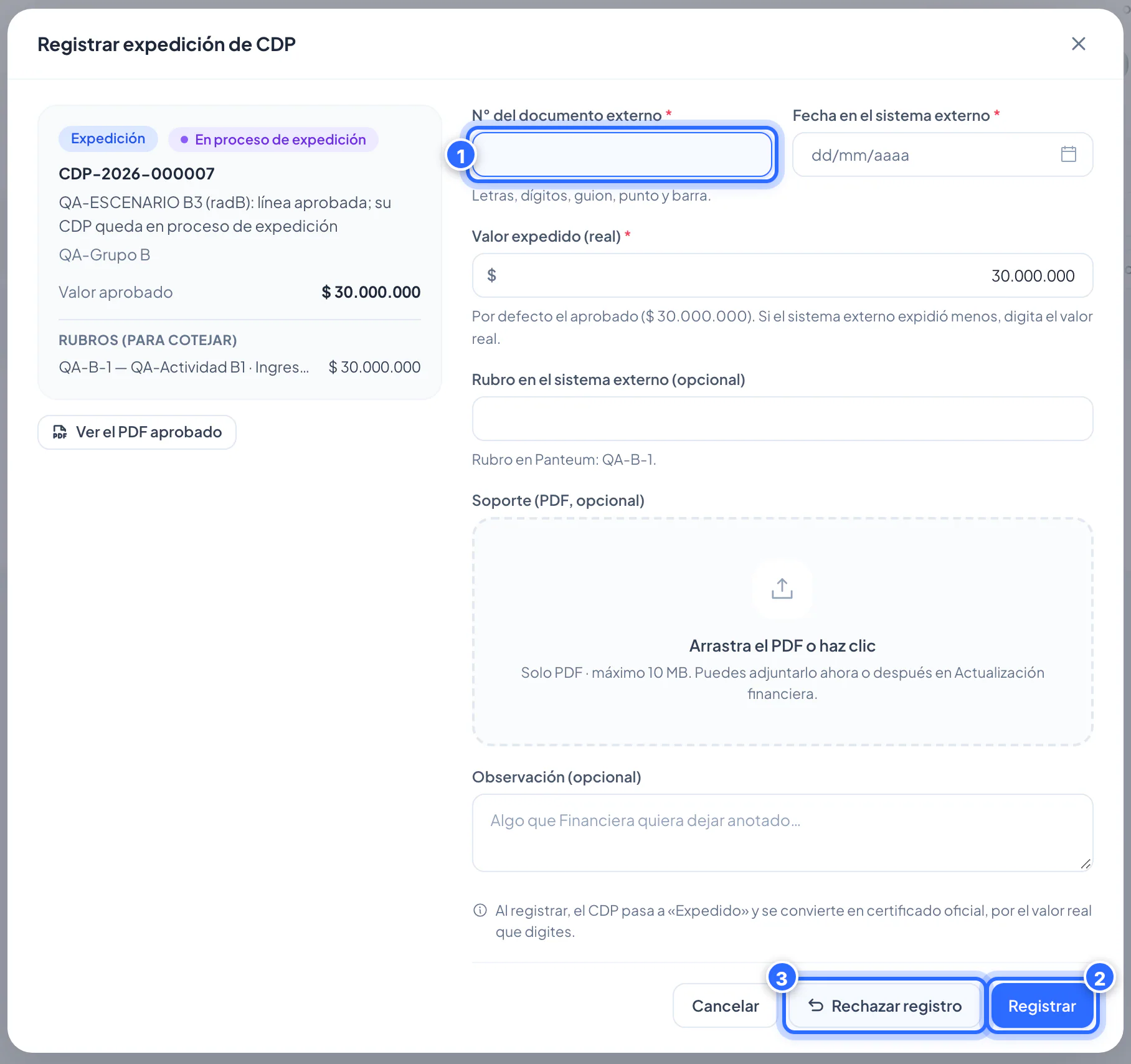1131x1064 pixels.
Task: Click the QA-Grupo B text
Action: [105, 255]
